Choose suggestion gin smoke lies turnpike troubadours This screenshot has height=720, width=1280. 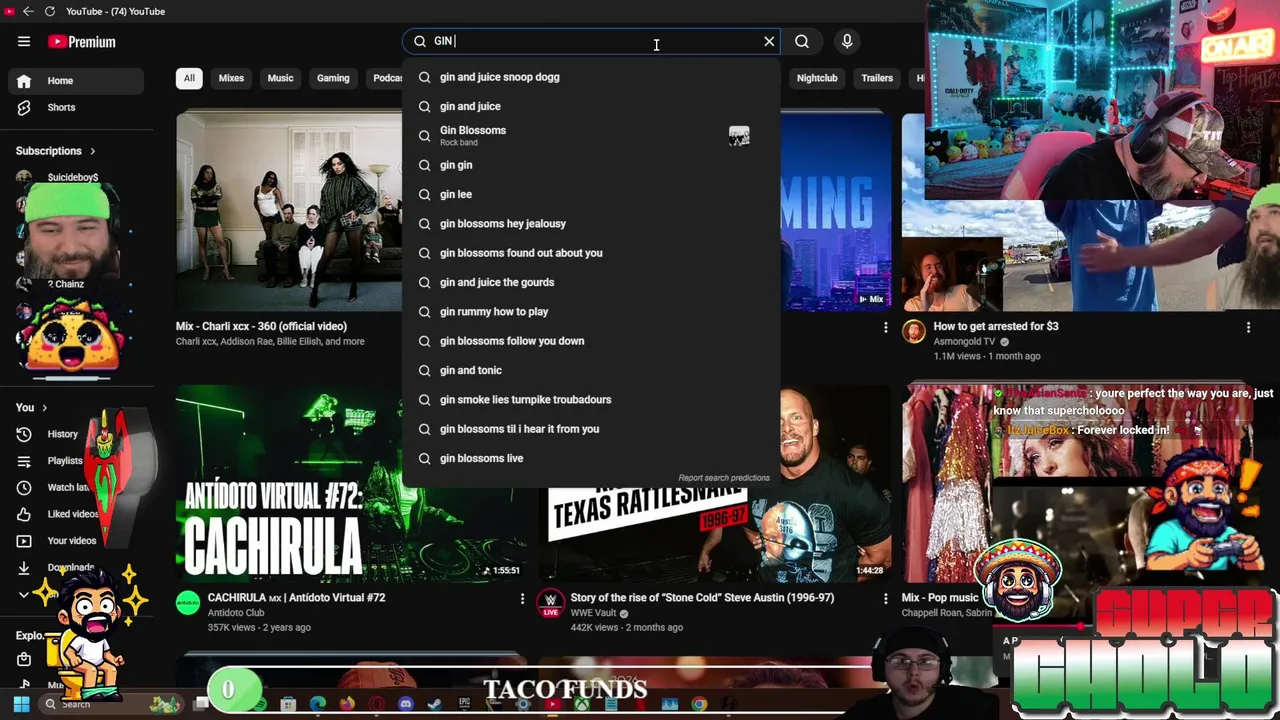point(591,400)
